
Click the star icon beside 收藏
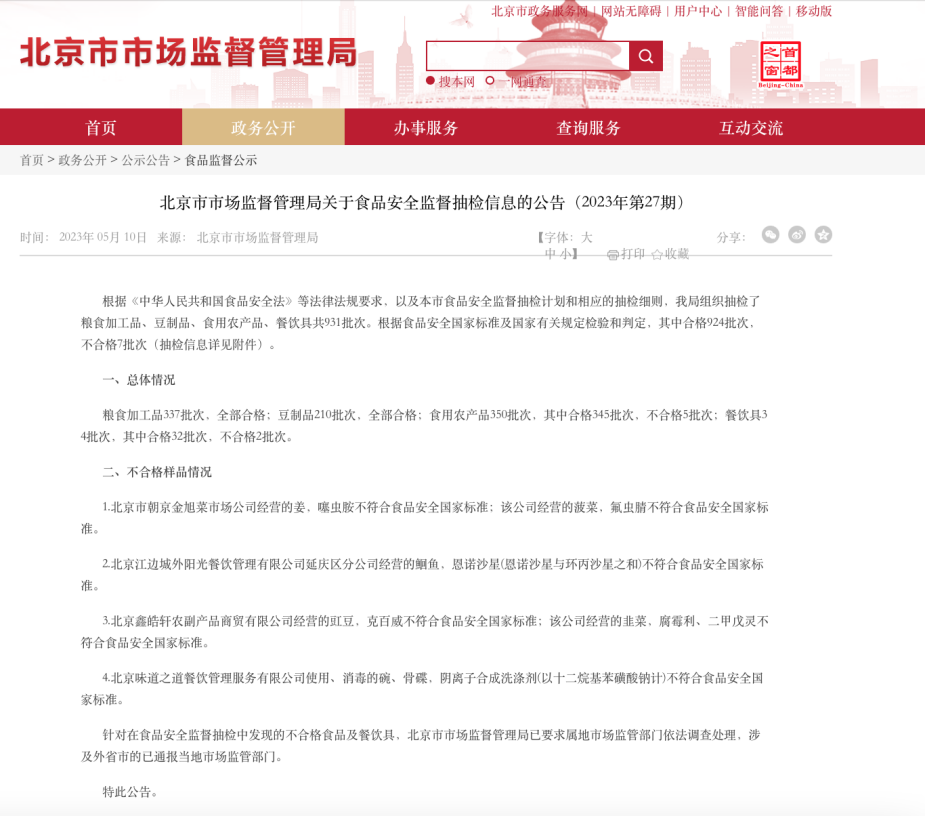coord(657,254)
